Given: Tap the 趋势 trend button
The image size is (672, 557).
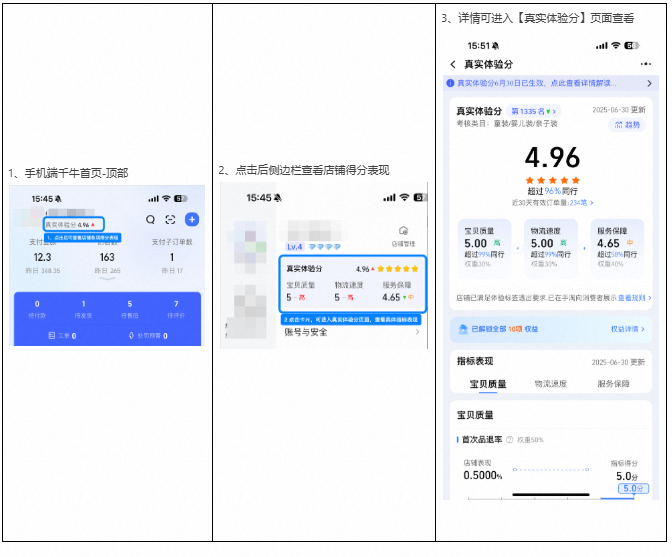Looking at the screenshot, I should point(629,125).
